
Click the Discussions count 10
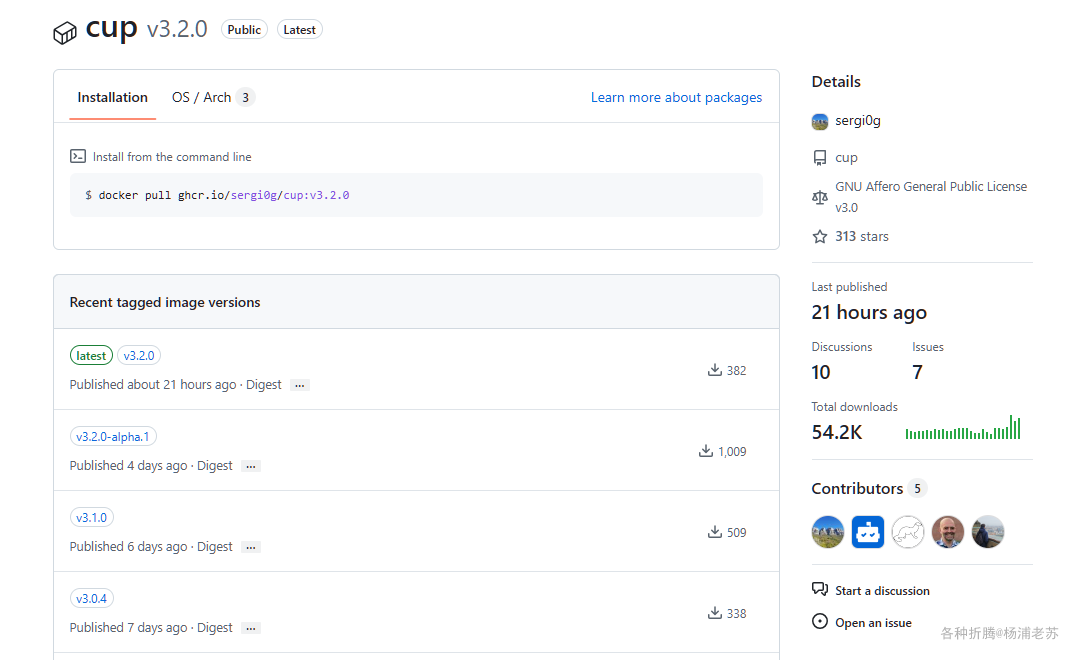point(820,372)
